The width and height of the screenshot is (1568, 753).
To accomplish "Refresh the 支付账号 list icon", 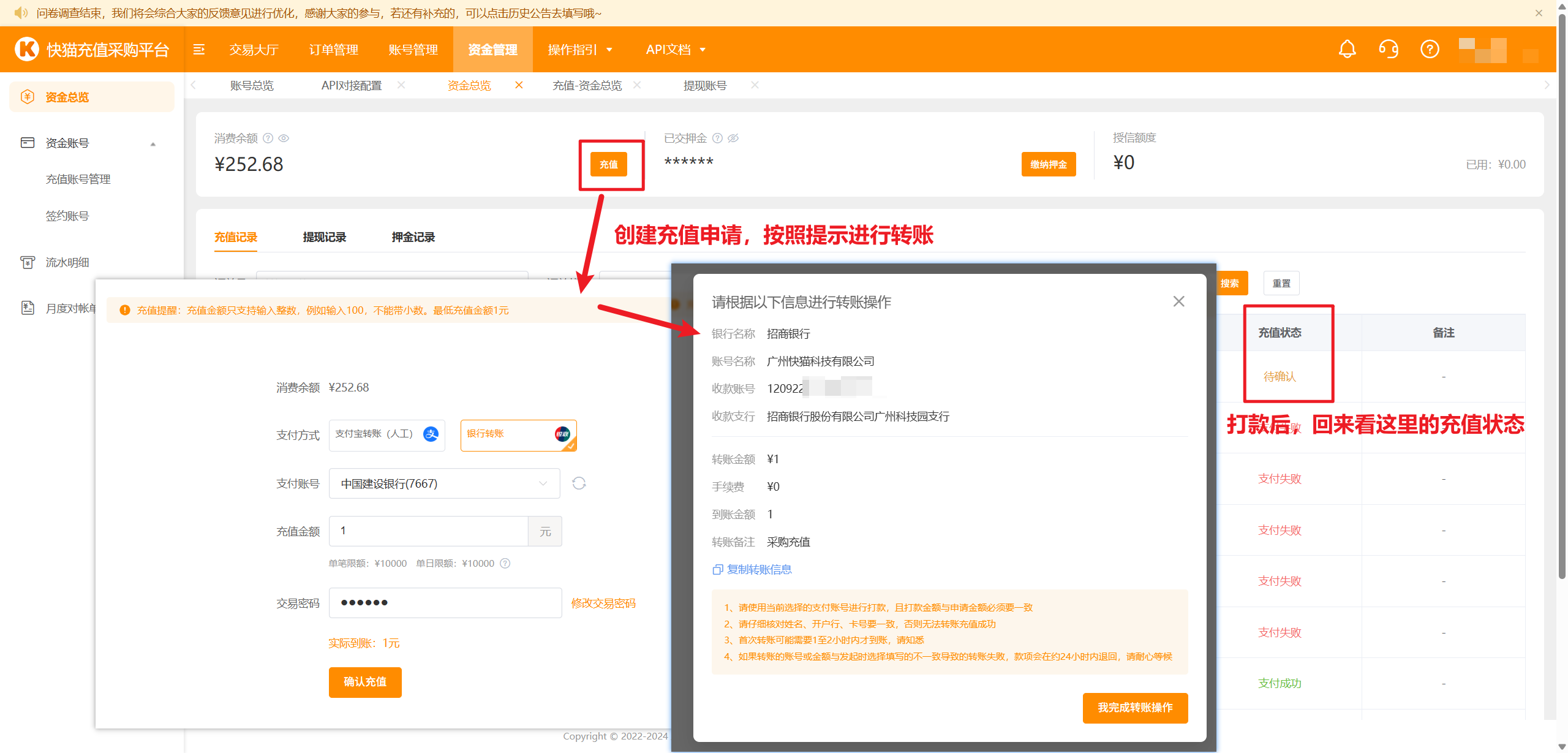I will (579, 483).
